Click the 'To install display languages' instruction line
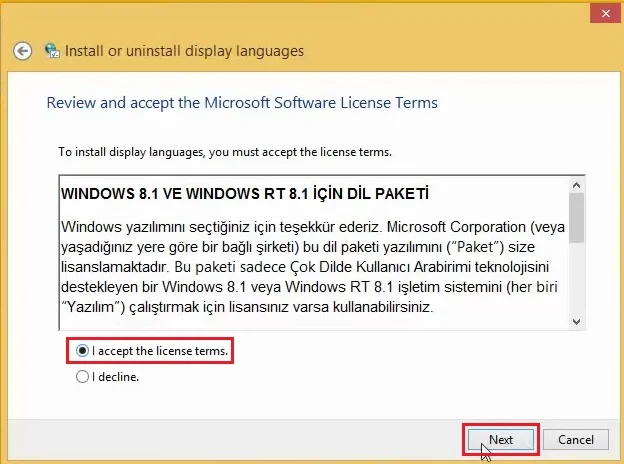Image resolution: width=624 pixels, height=464 pixels. click(225, 152)
